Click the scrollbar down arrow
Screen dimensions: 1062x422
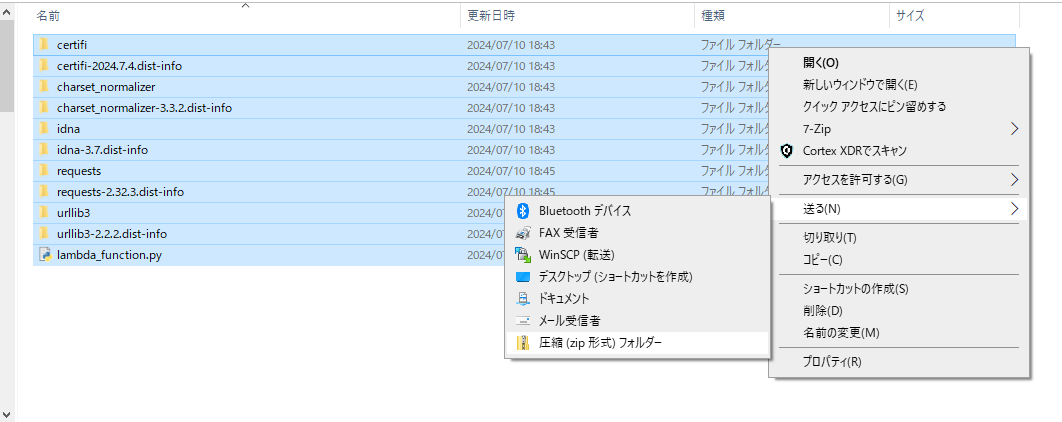pos(7,414)
